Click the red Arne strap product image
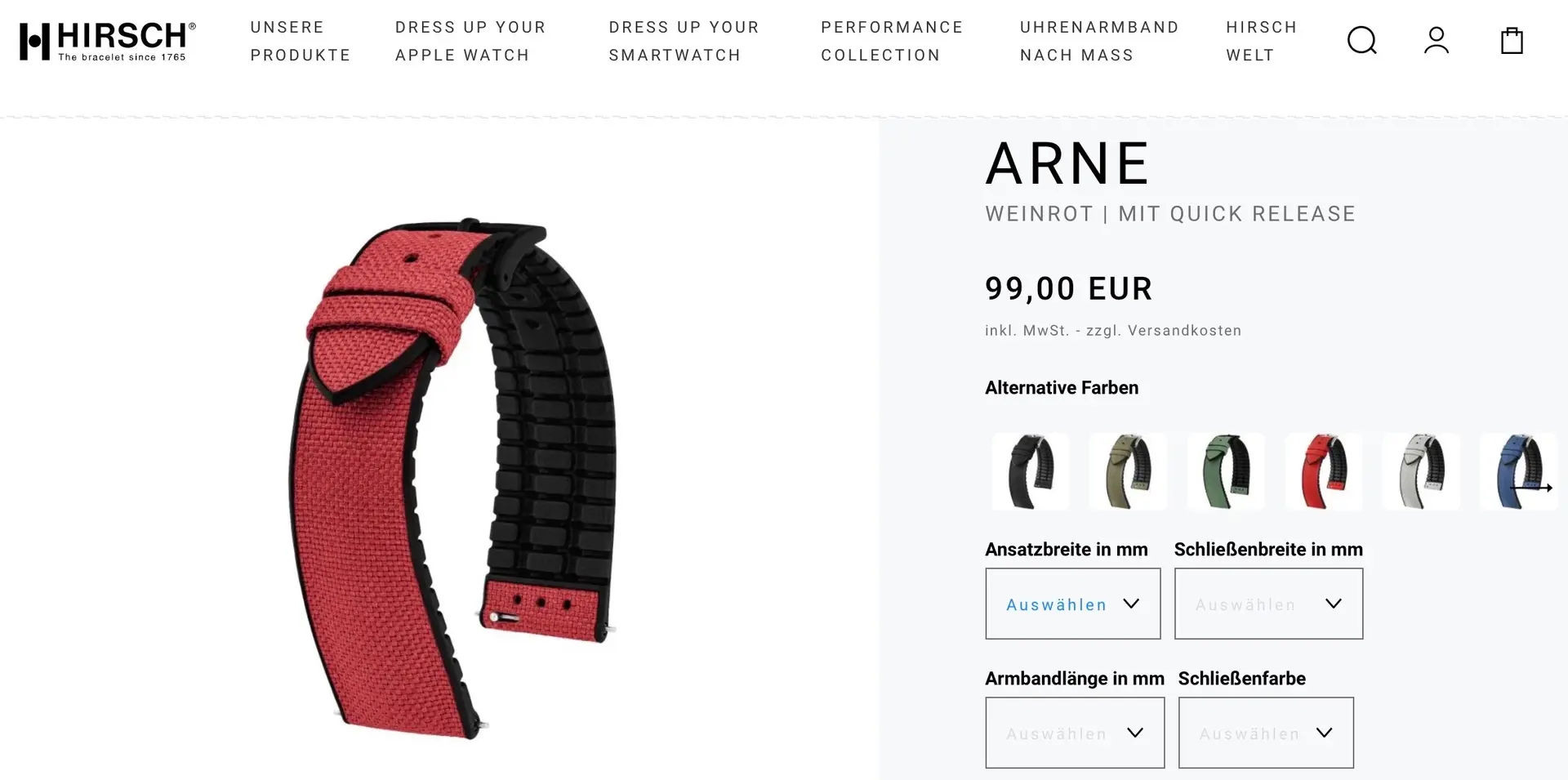The height and width of the screenshot is (780, 1568). coord(452,479)
